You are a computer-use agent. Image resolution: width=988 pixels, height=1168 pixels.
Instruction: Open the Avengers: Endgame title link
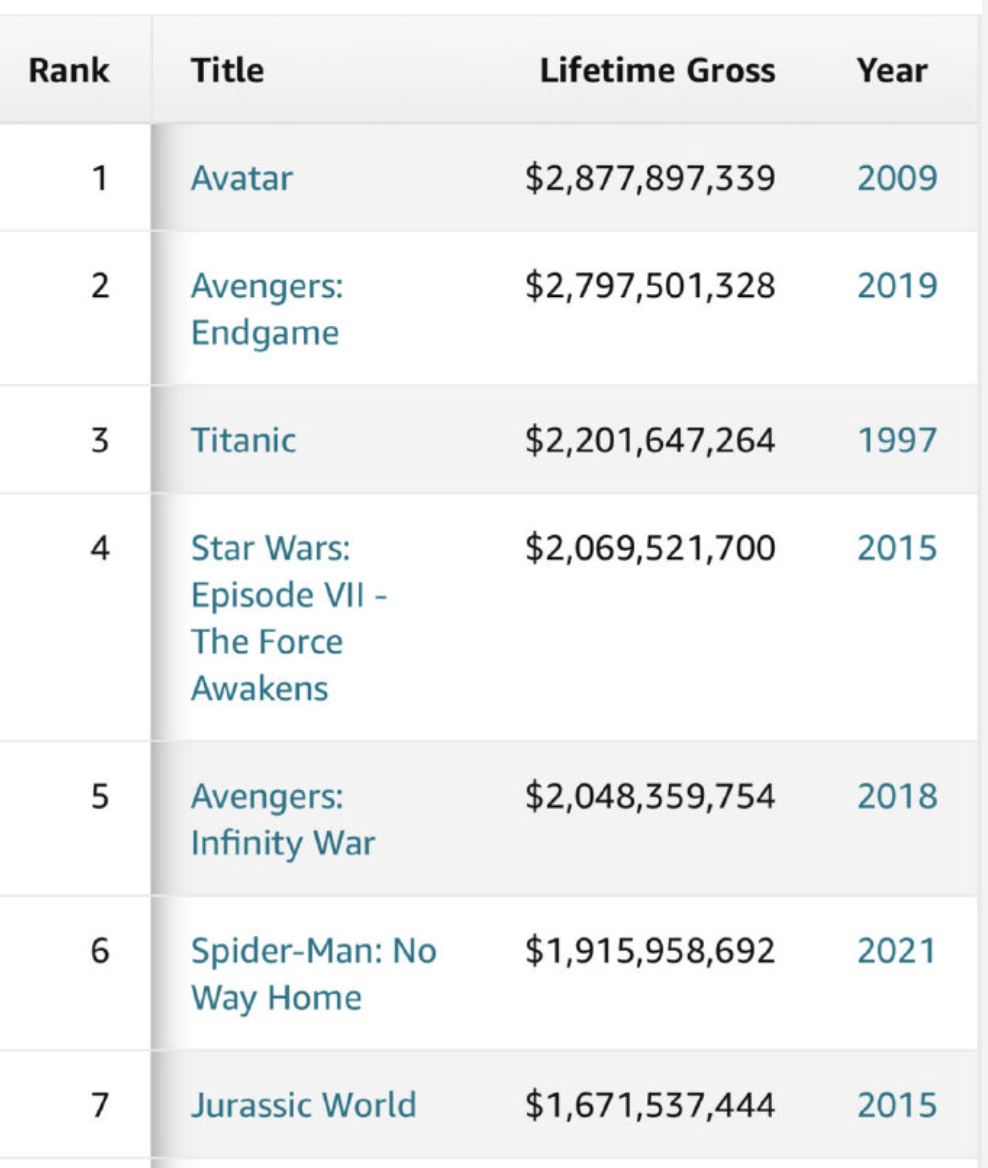pyautogui.click(x=267, y=308)
